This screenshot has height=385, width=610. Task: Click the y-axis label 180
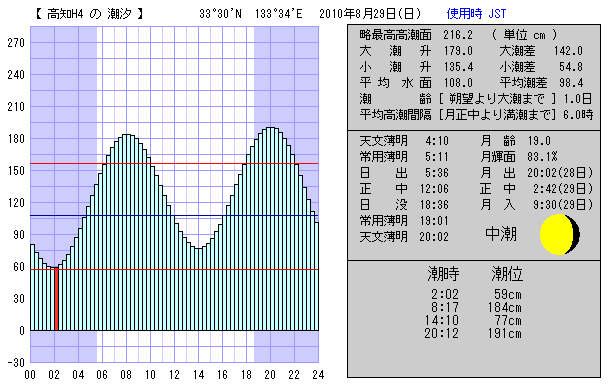(16, 139)
